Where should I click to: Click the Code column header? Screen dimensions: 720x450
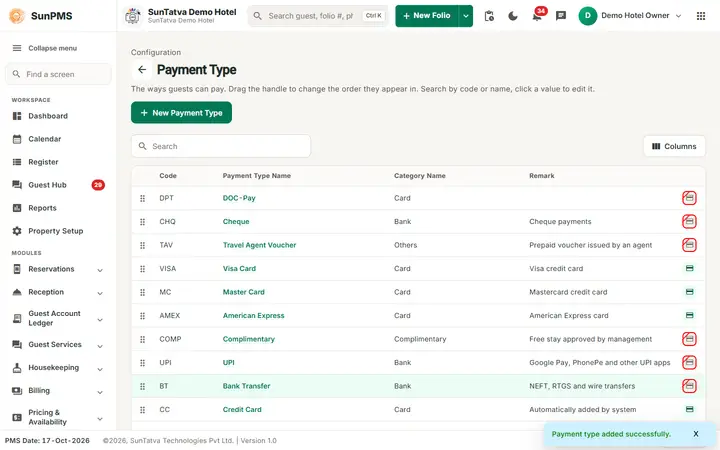pos(168,176)
